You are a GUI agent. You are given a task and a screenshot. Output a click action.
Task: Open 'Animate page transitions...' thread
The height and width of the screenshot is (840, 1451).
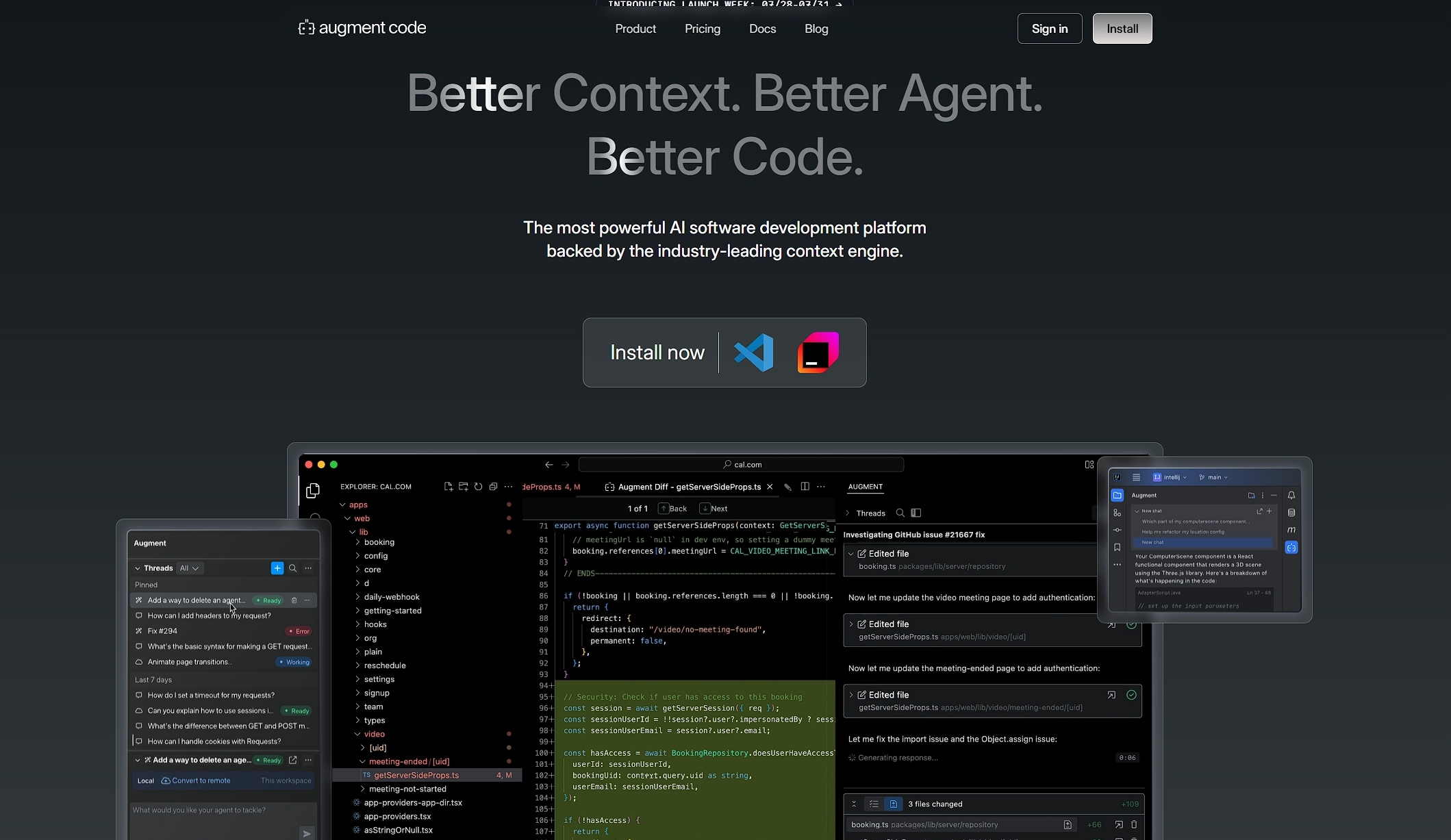[x=223, y=662]
